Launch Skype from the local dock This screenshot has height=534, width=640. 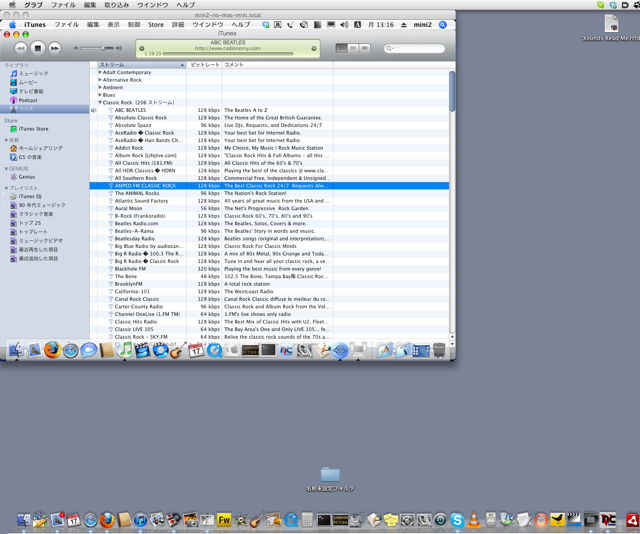point(457,520)
